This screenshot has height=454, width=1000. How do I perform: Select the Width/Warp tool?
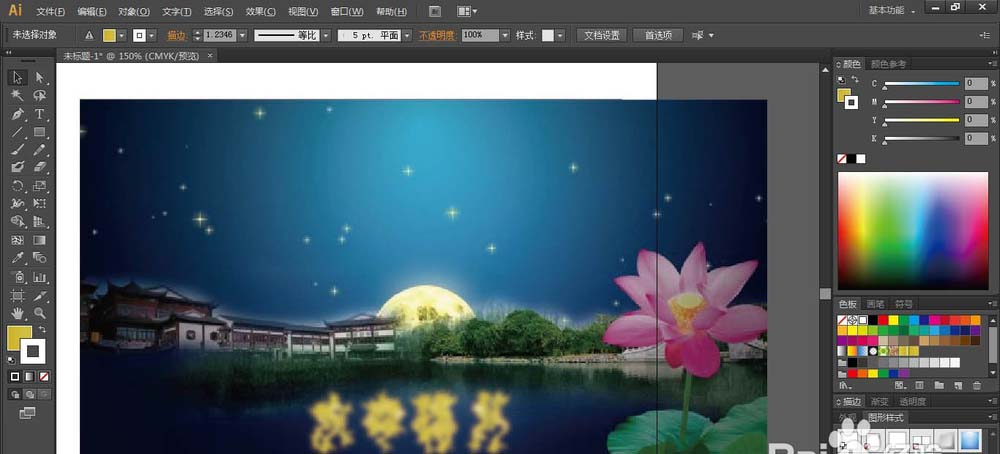pyautogui.click(x=17, y=204)
